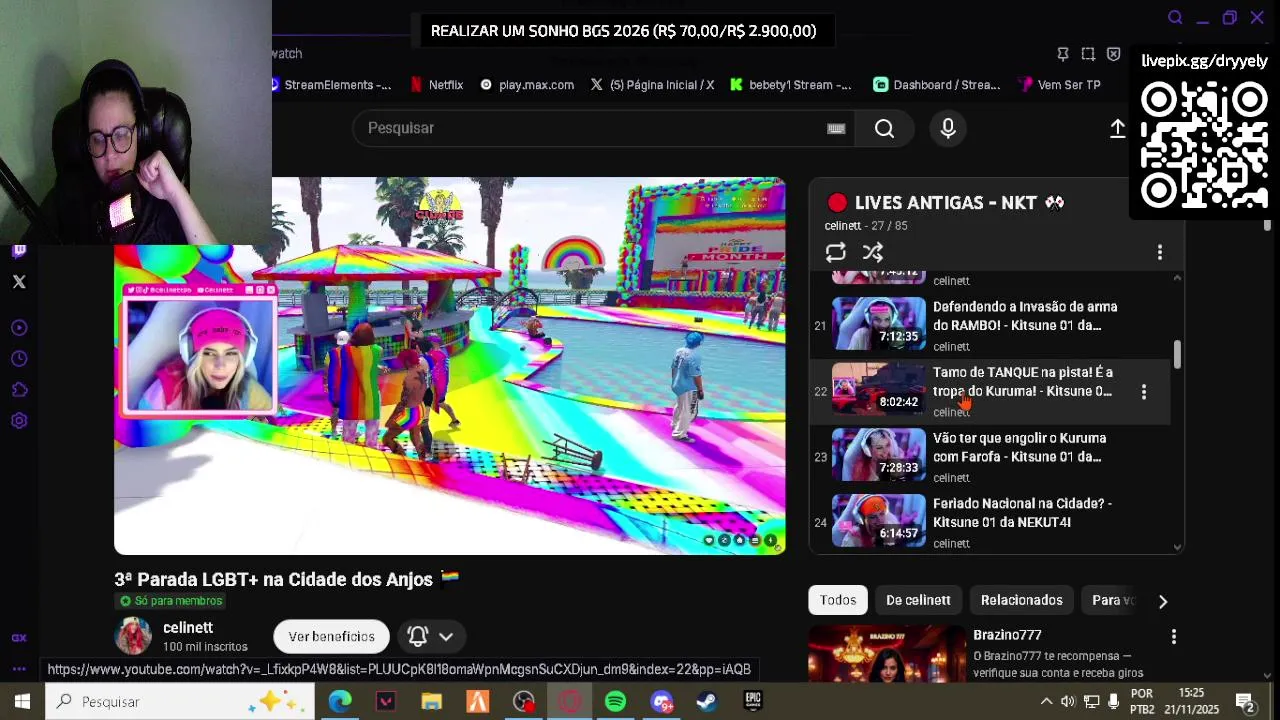Open the options menu for the Tamo de TANQUE video
The image size is (1280, 720).
click(1144, 392)
